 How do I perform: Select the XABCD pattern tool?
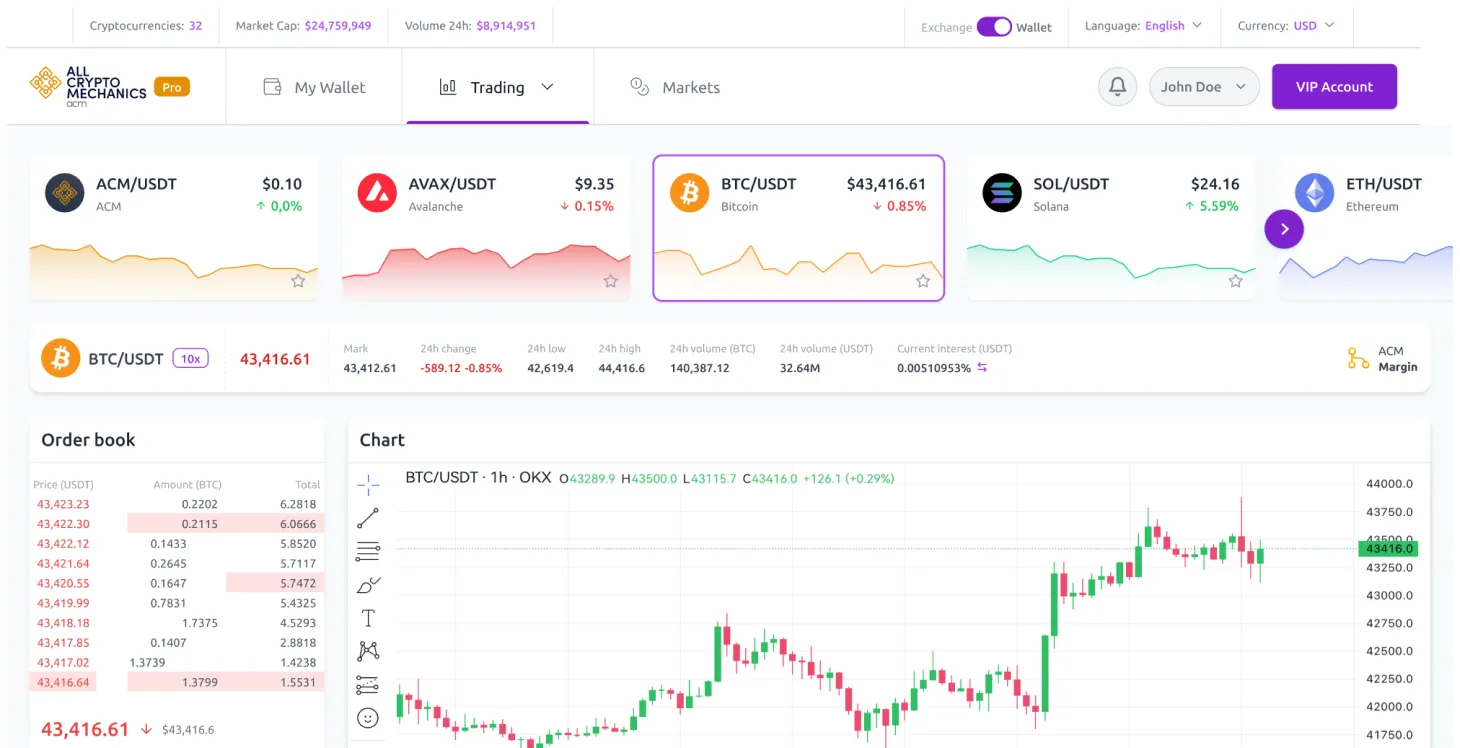click(368, 650)
